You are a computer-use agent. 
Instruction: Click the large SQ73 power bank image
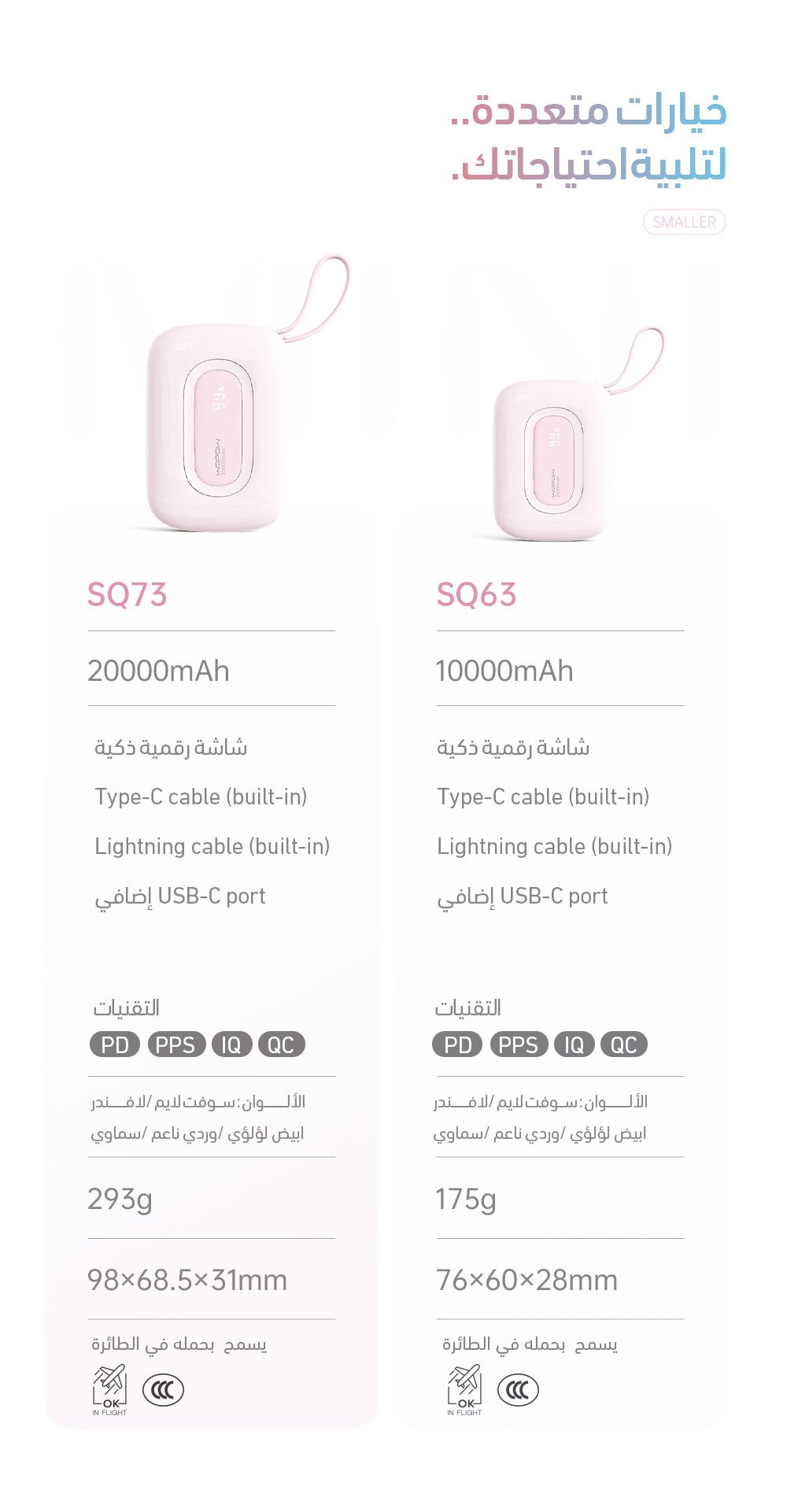213,425
